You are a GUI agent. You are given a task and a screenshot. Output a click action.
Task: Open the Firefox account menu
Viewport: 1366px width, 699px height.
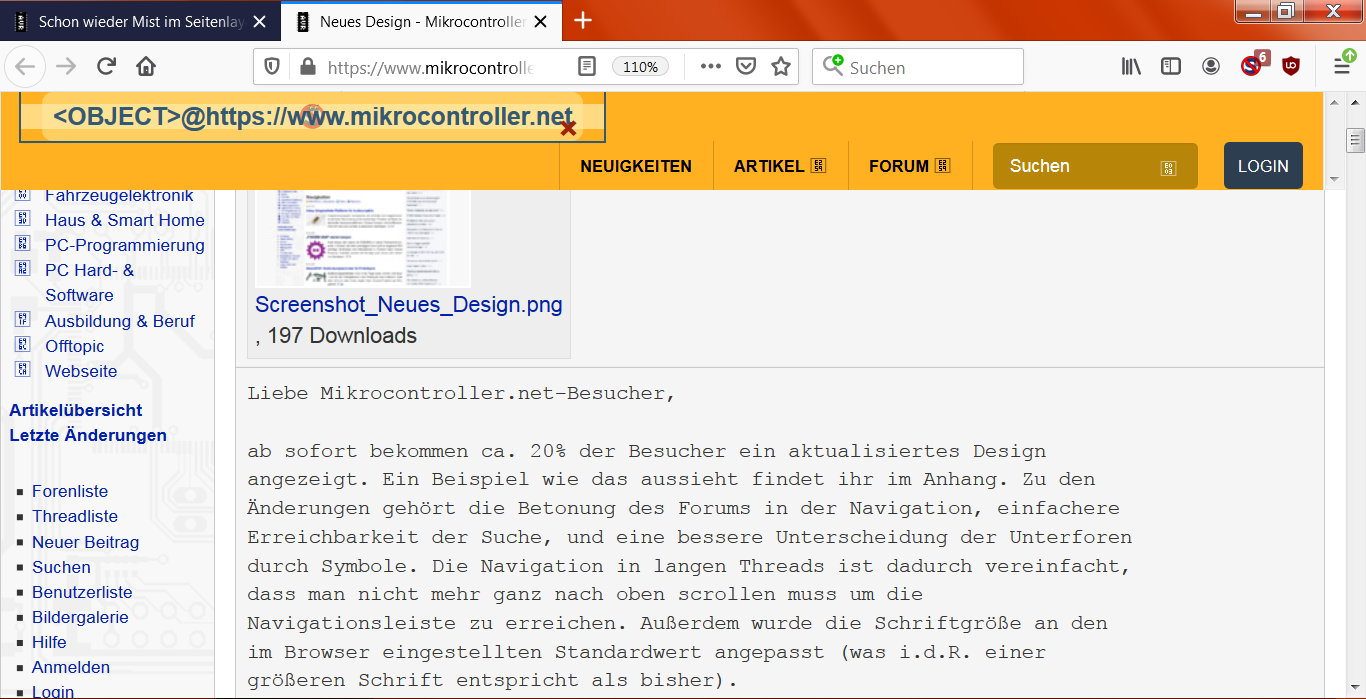[x=1211, y=67]
